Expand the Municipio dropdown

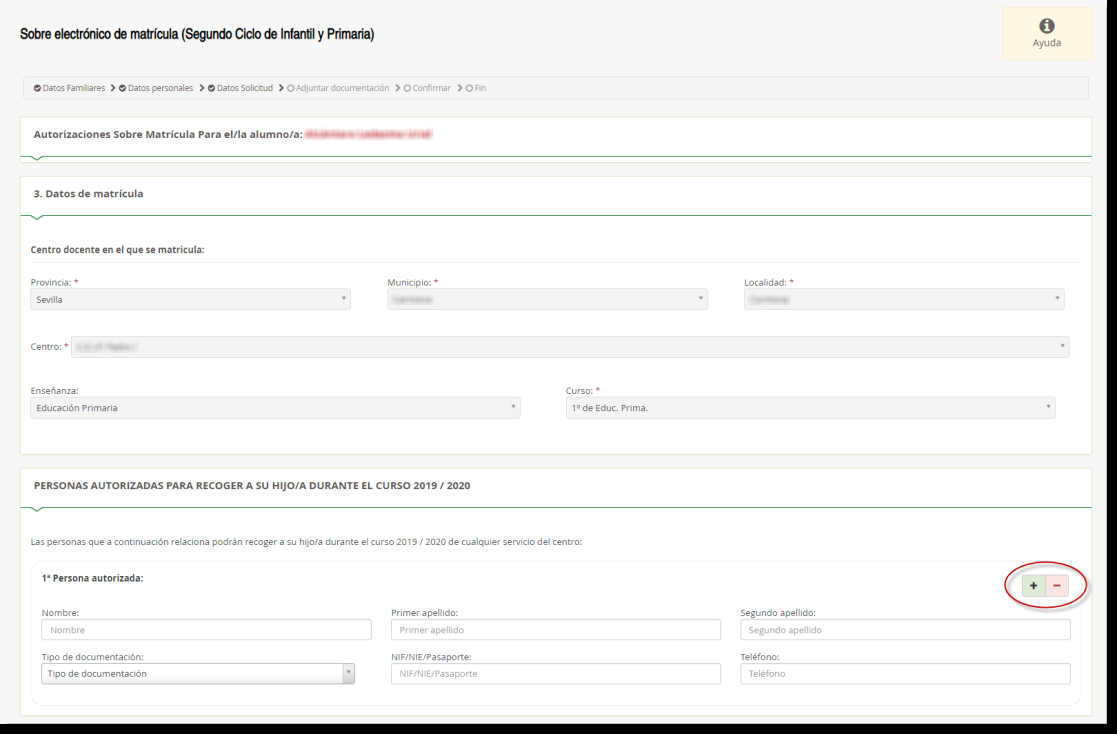[547, 299]
